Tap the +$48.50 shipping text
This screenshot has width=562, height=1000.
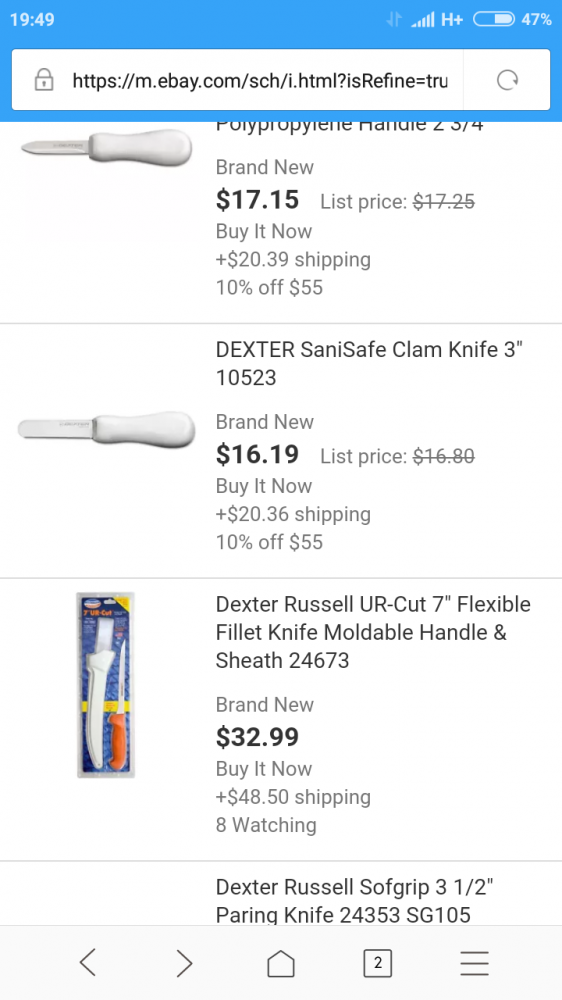[293, 797]
